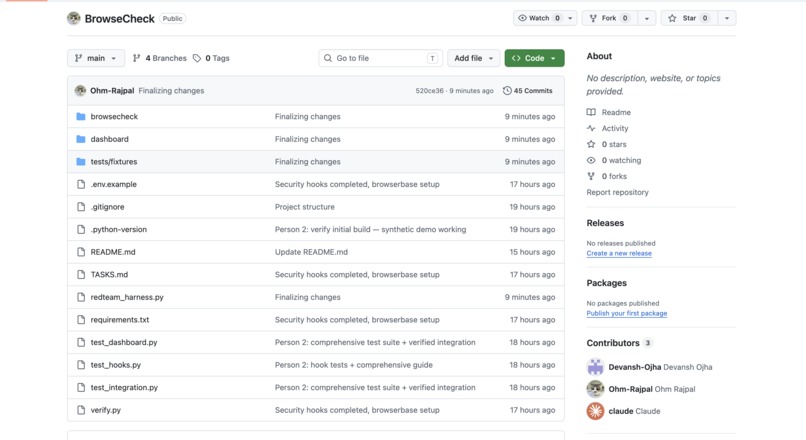Click the fork icon next to 0 forks
This screenshot has width=806, height=440.
click(591, 176)
